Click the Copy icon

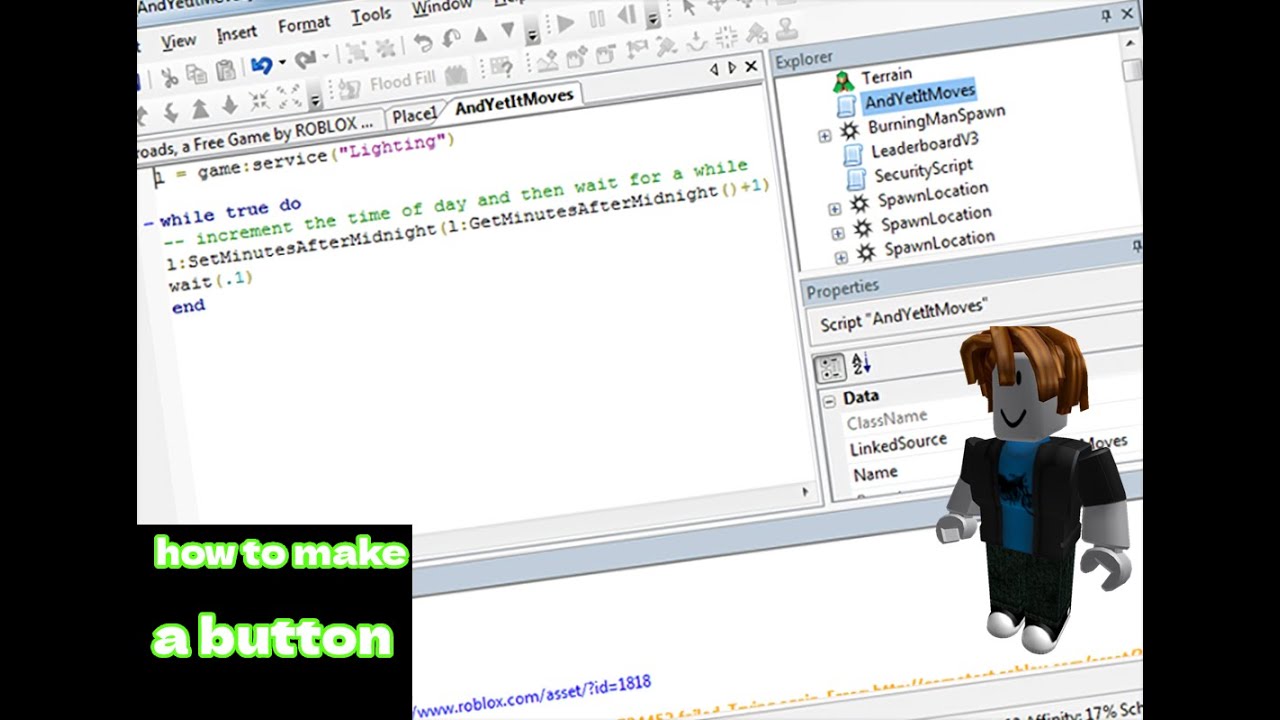coord(196,73)
